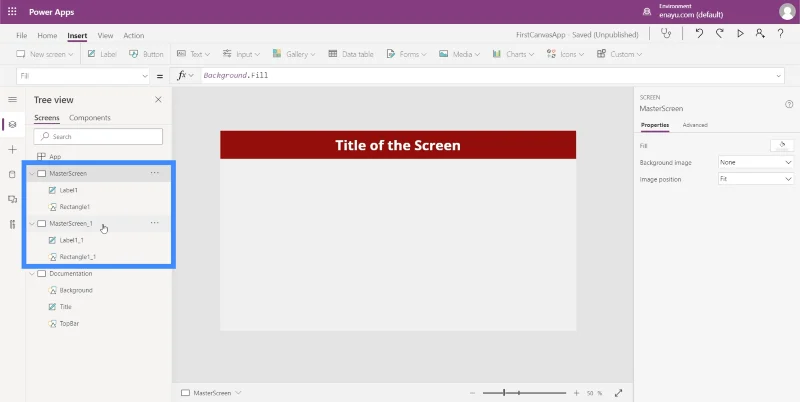Open the New screen dropdown

[x=44, y=54]
